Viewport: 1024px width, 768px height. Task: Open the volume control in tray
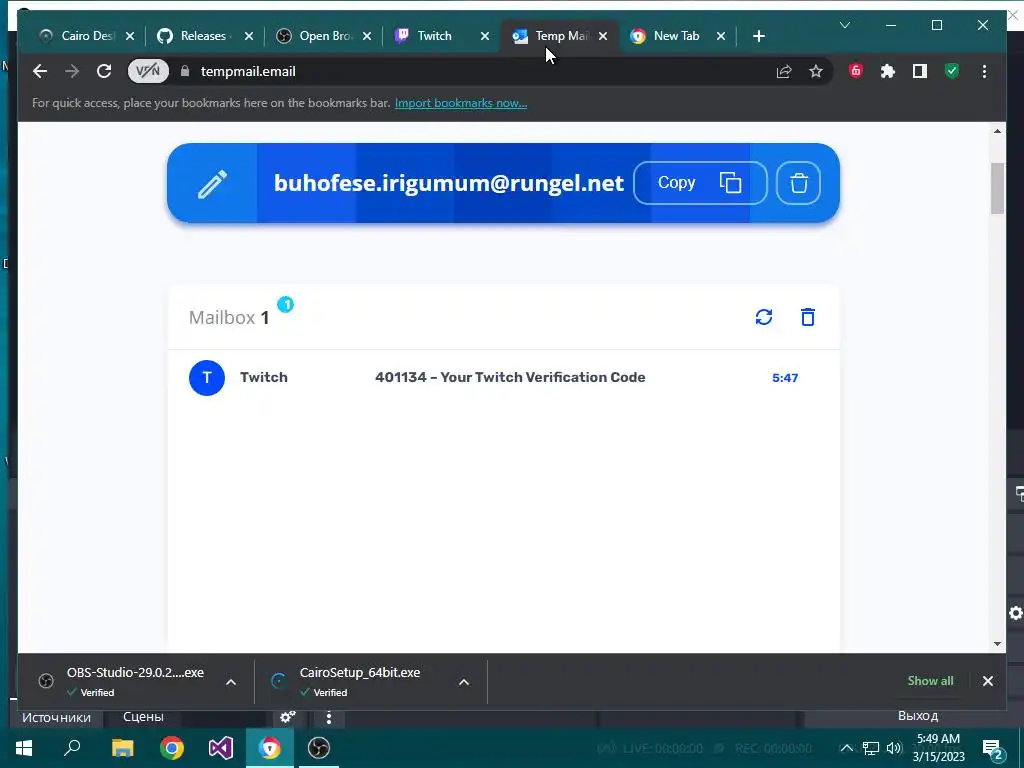(x=894, y=748)
